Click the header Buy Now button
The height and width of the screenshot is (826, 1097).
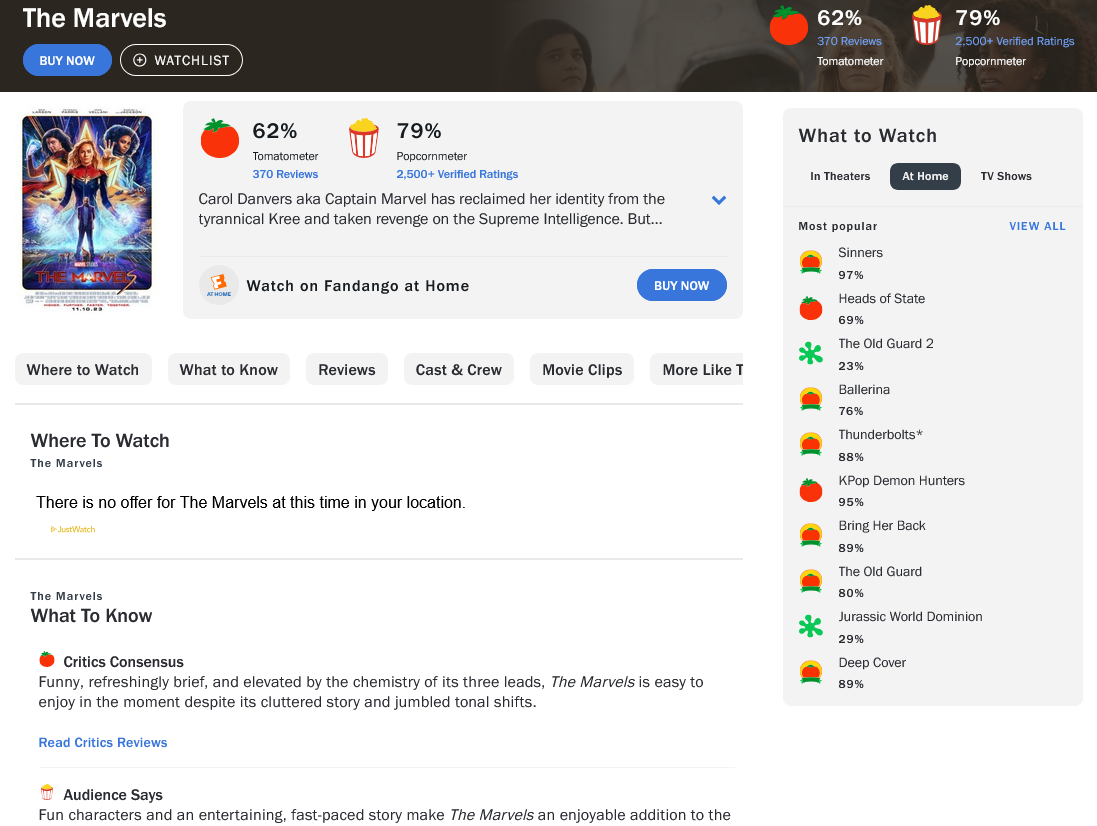coord(67,60)
